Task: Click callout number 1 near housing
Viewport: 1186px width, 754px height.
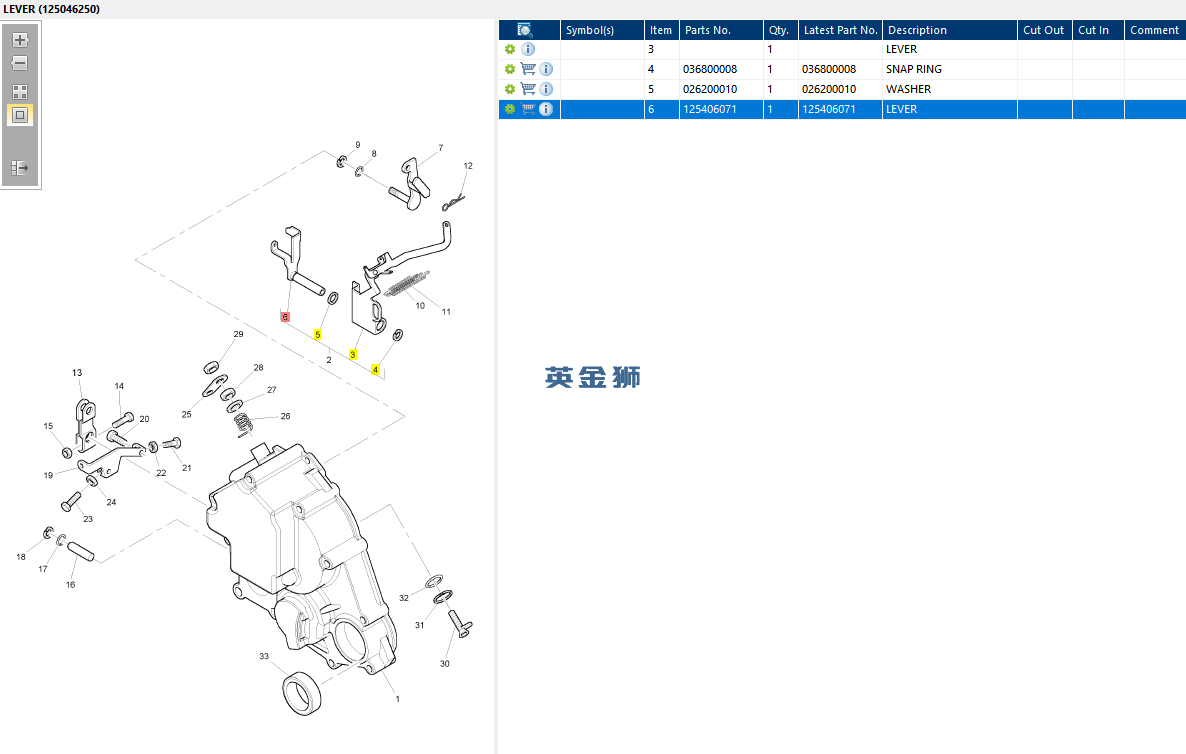Action: 398,699
